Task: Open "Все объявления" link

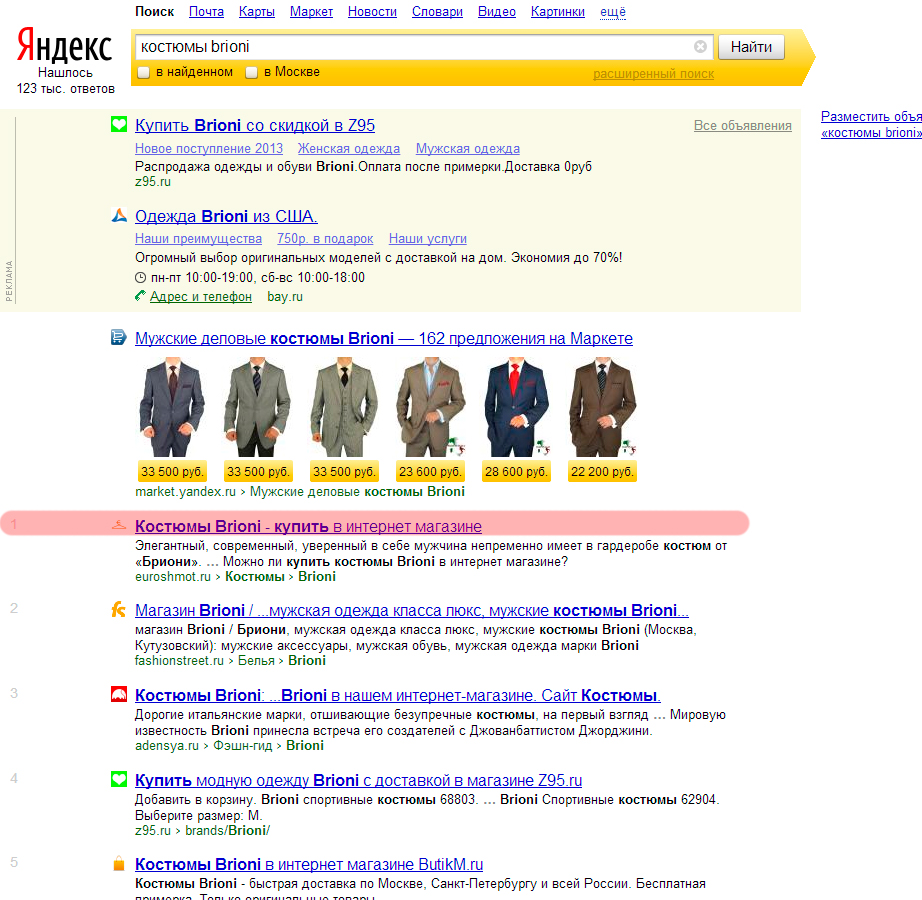Action: tap(743, 125)
